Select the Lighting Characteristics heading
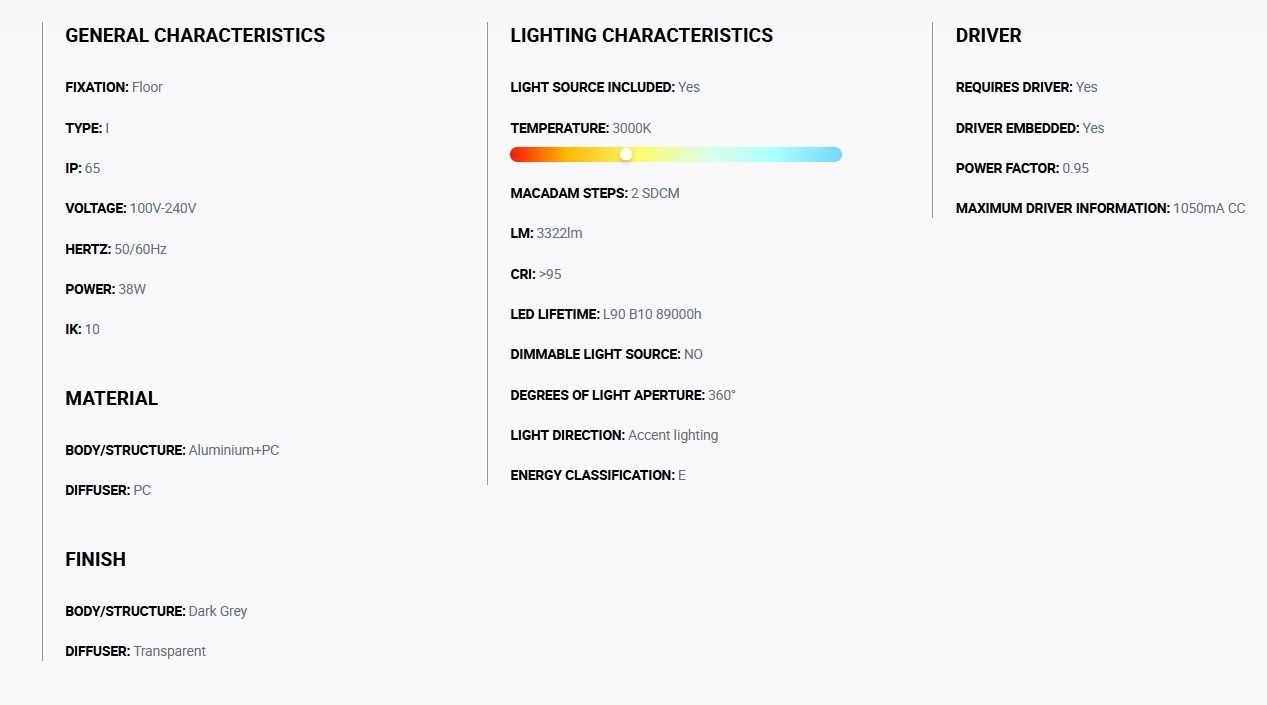 coord(641,35)
